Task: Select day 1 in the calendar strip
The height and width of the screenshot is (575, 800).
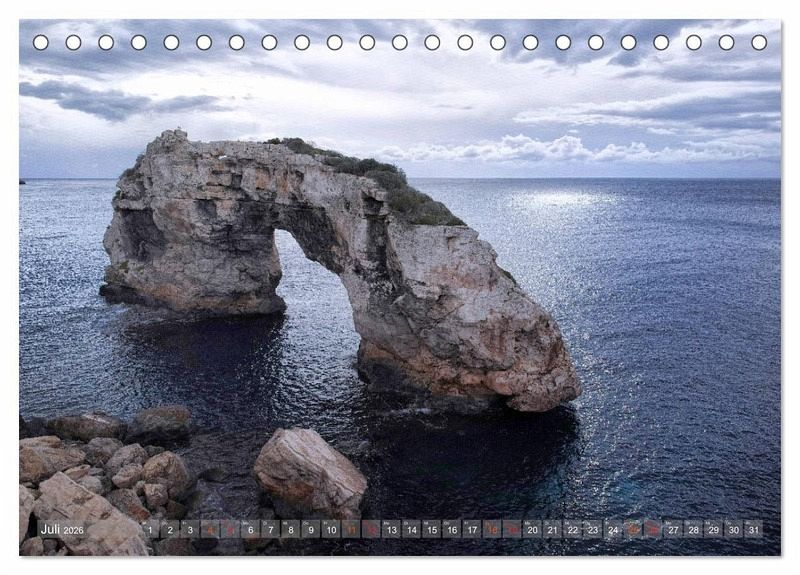Action: coord(150,529)
